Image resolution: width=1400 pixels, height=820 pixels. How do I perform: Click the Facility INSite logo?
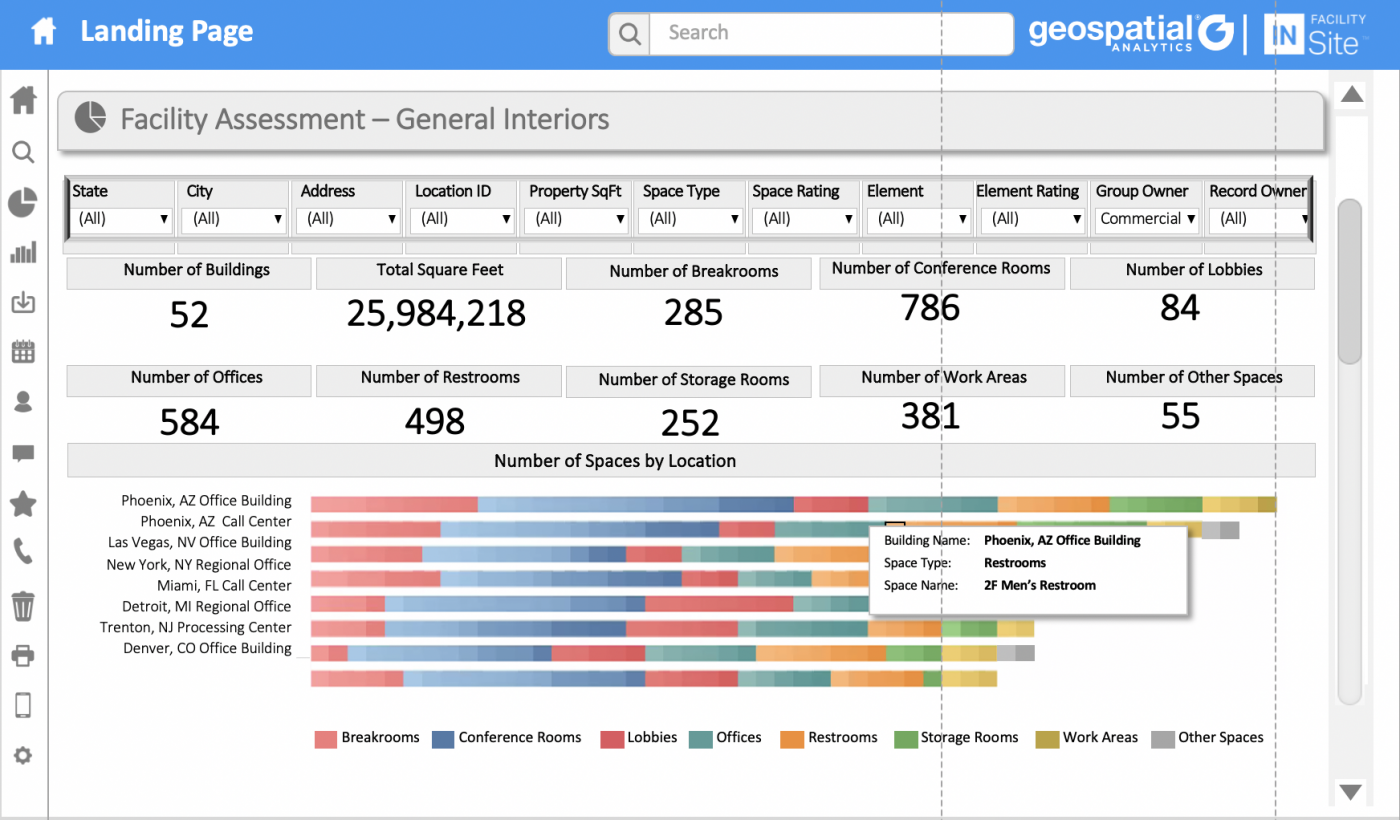click(1313, 33)
